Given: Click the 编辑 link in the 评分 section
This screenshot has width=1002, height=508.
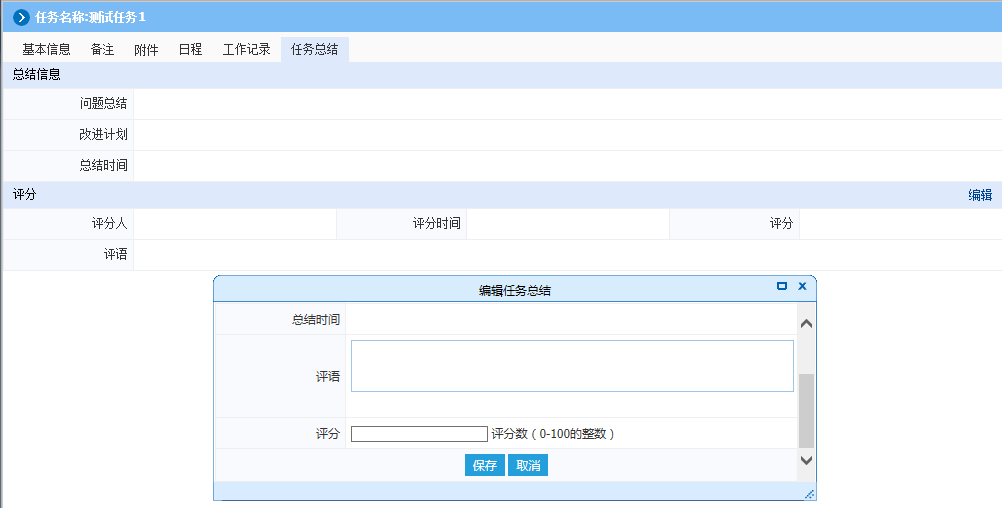Looking at the screenshot, I should pos(979,195).
